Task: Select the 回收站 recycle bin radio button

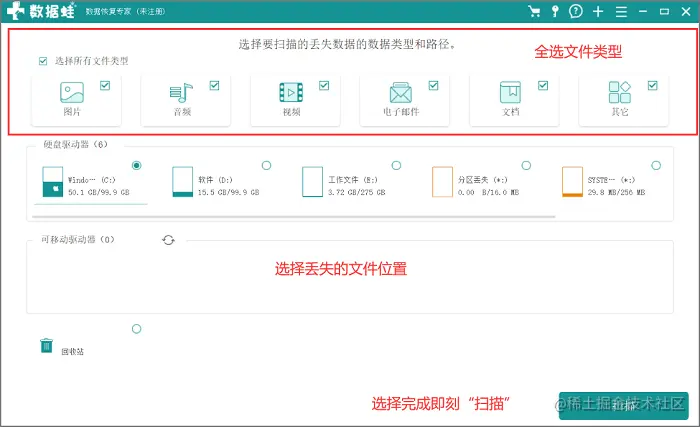Action: [x=137, y=329]
